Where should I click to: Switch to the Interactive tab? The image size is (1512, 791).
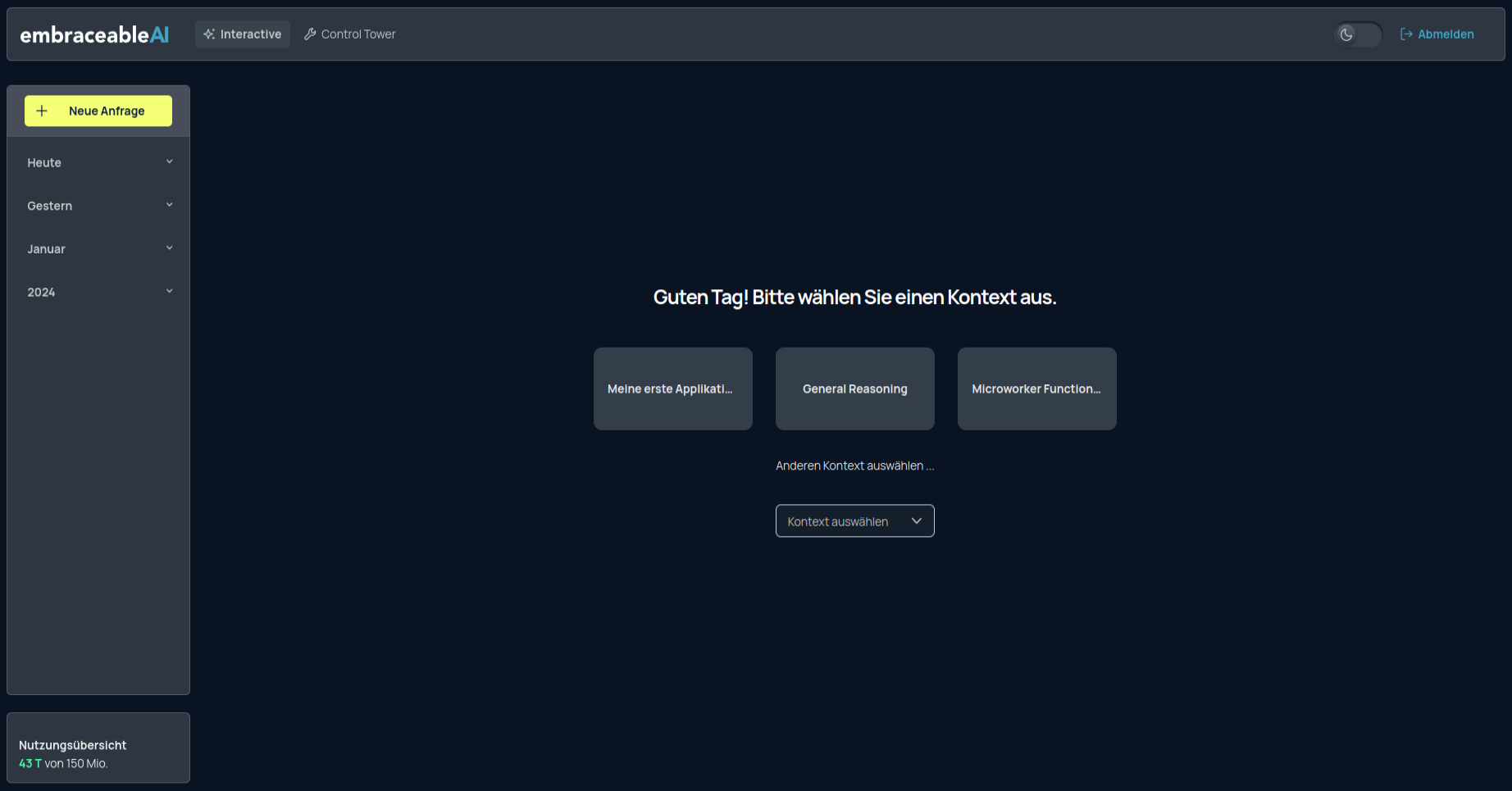click(x=243, y=34)
